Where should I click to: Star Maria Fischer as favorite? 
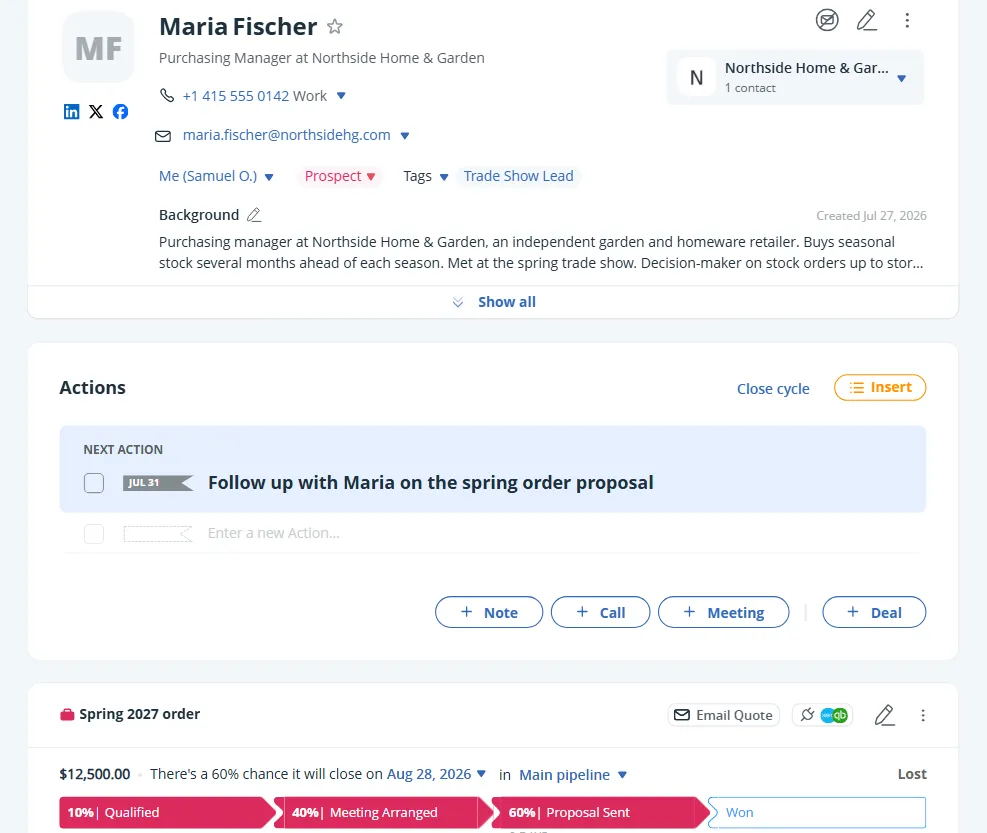pyautogui.click(x=335, y=26)
